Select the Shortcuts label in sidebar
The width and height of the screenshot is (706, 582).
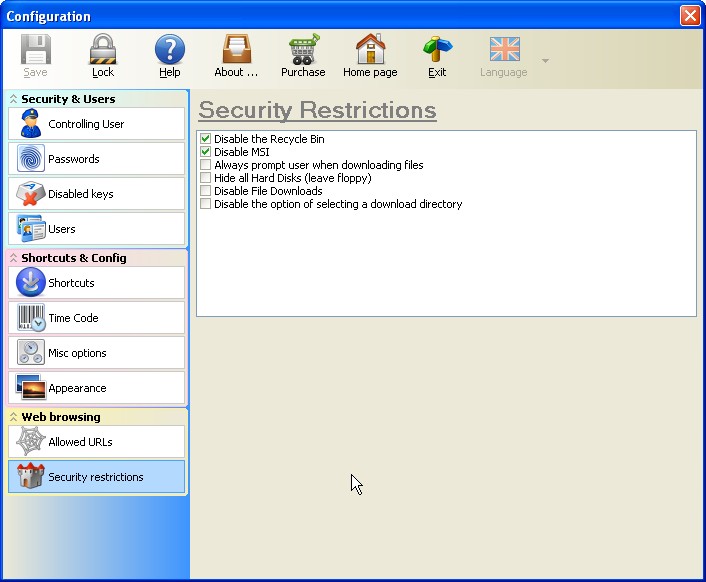point(71,283)
